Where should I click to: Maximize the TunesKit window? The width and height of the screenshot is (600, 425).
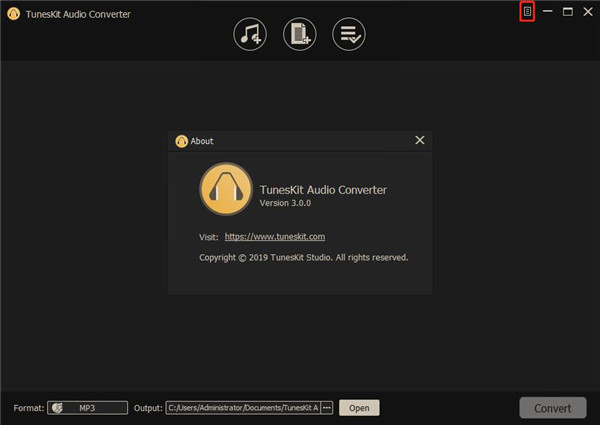point(568,12)
